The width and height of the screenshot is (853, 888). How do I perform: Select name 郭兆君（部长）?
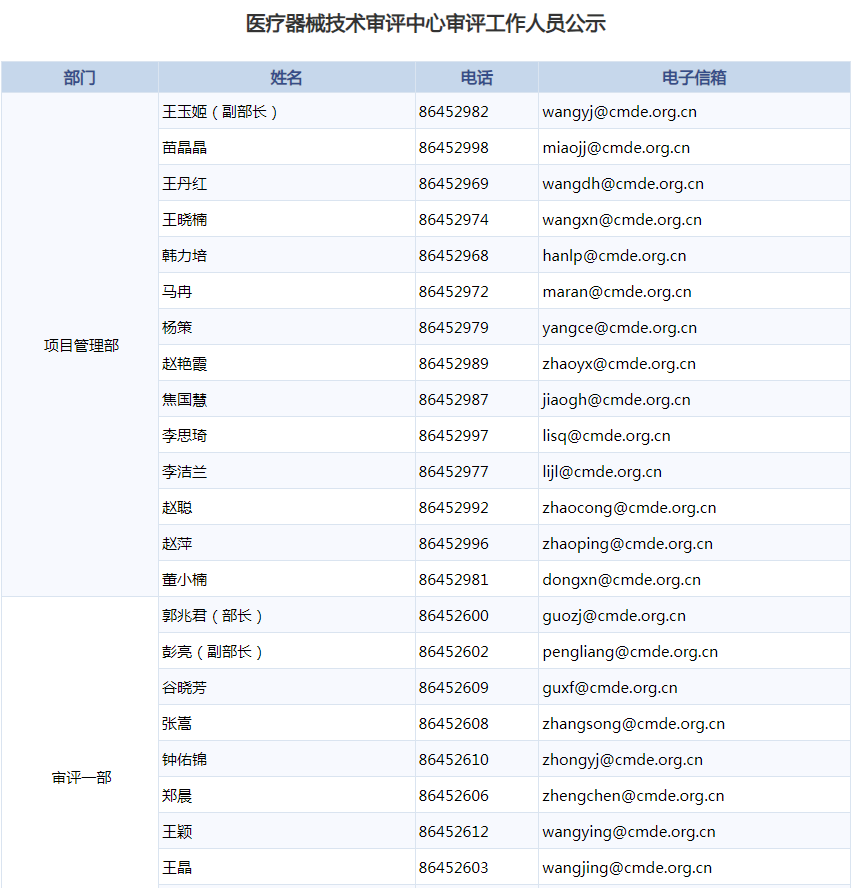[212, 616]
